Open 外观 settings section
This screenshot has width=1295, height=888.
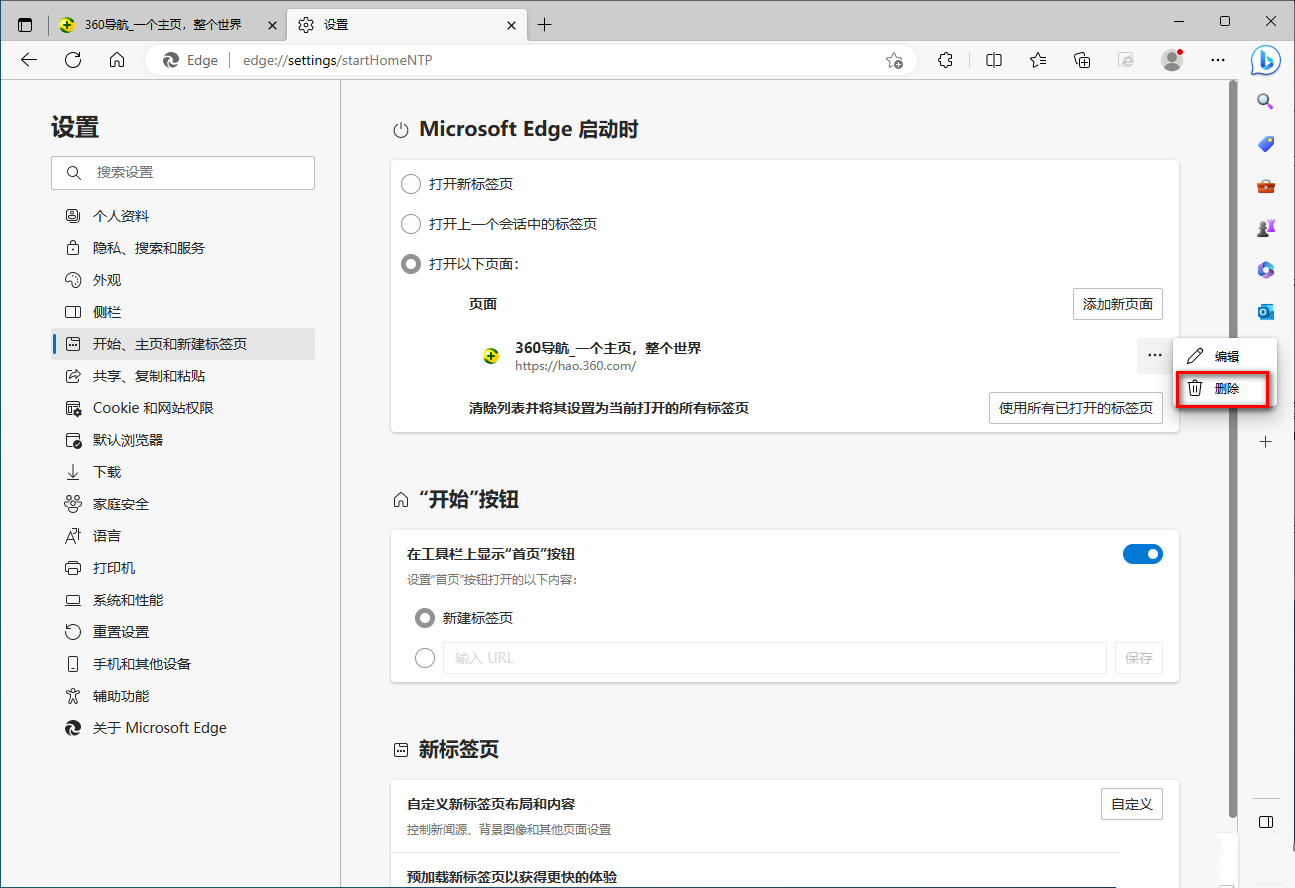tap(183, 280)
